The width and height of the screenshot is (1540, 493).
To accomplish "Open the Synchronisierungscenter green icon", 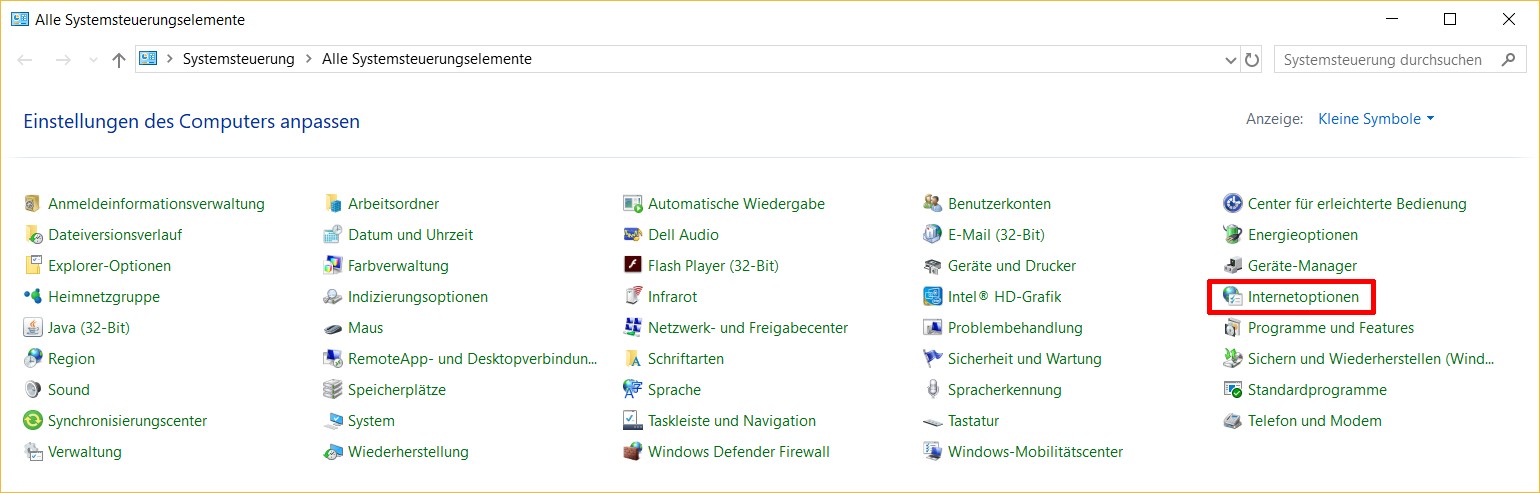I will click(33, 421).
